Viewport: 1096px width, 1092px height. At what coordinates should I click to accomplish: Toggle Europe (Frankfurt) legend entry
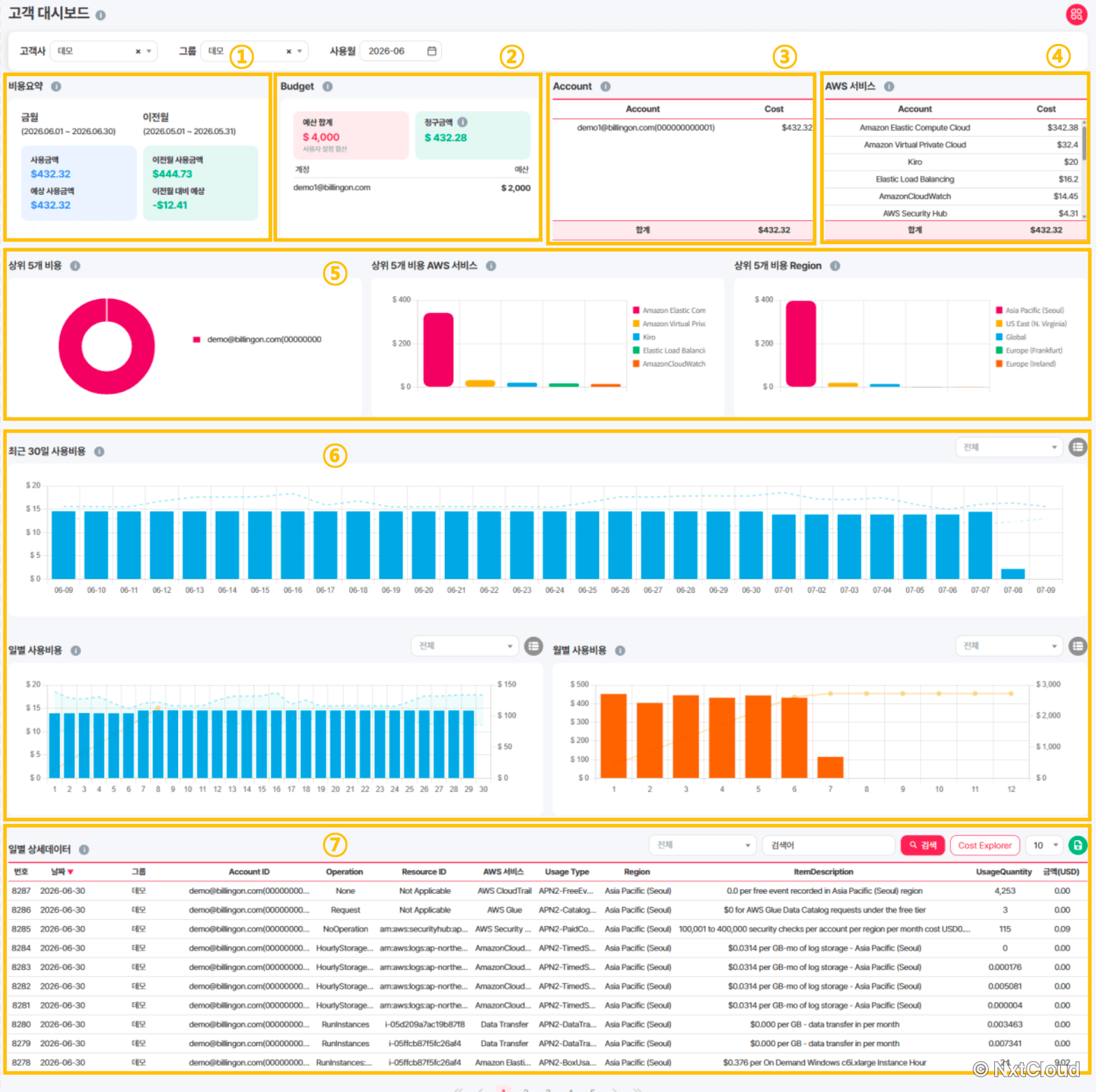[1029, 351]
